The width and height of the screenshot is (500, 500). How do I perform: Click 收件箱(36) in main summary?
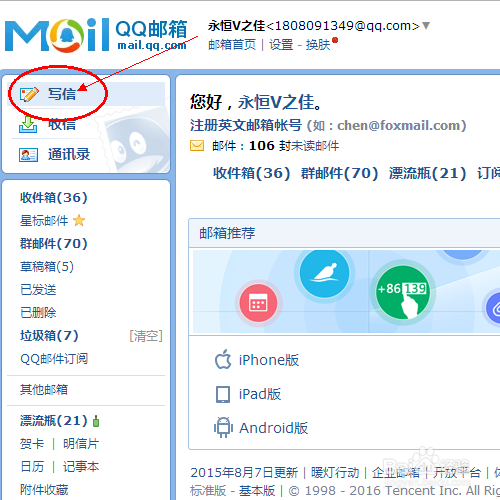click(252, 173)
